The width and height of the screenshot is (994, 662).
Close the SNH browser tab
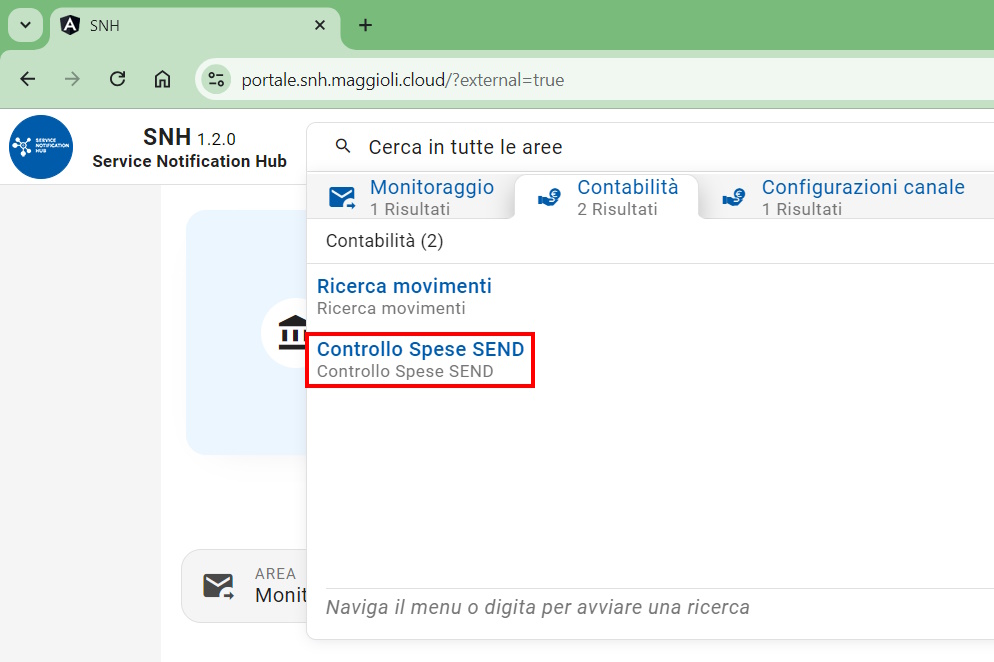tap(320, 25)
